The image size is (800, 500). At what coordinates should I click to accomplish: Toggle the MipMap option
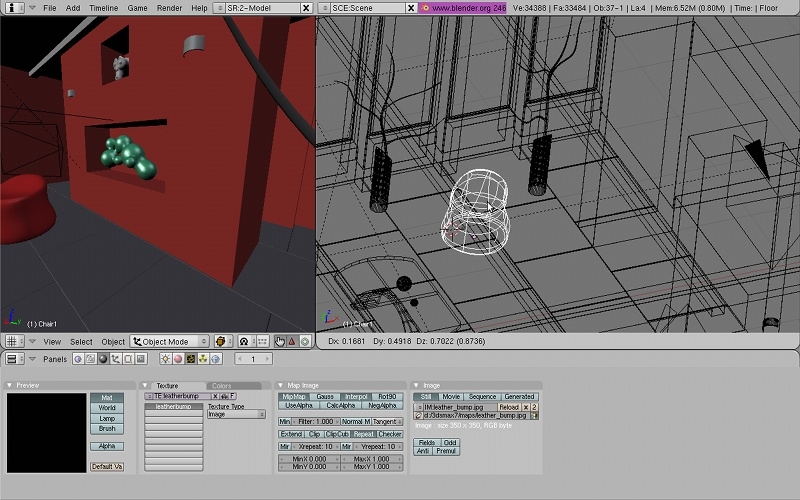click(294, 397)
